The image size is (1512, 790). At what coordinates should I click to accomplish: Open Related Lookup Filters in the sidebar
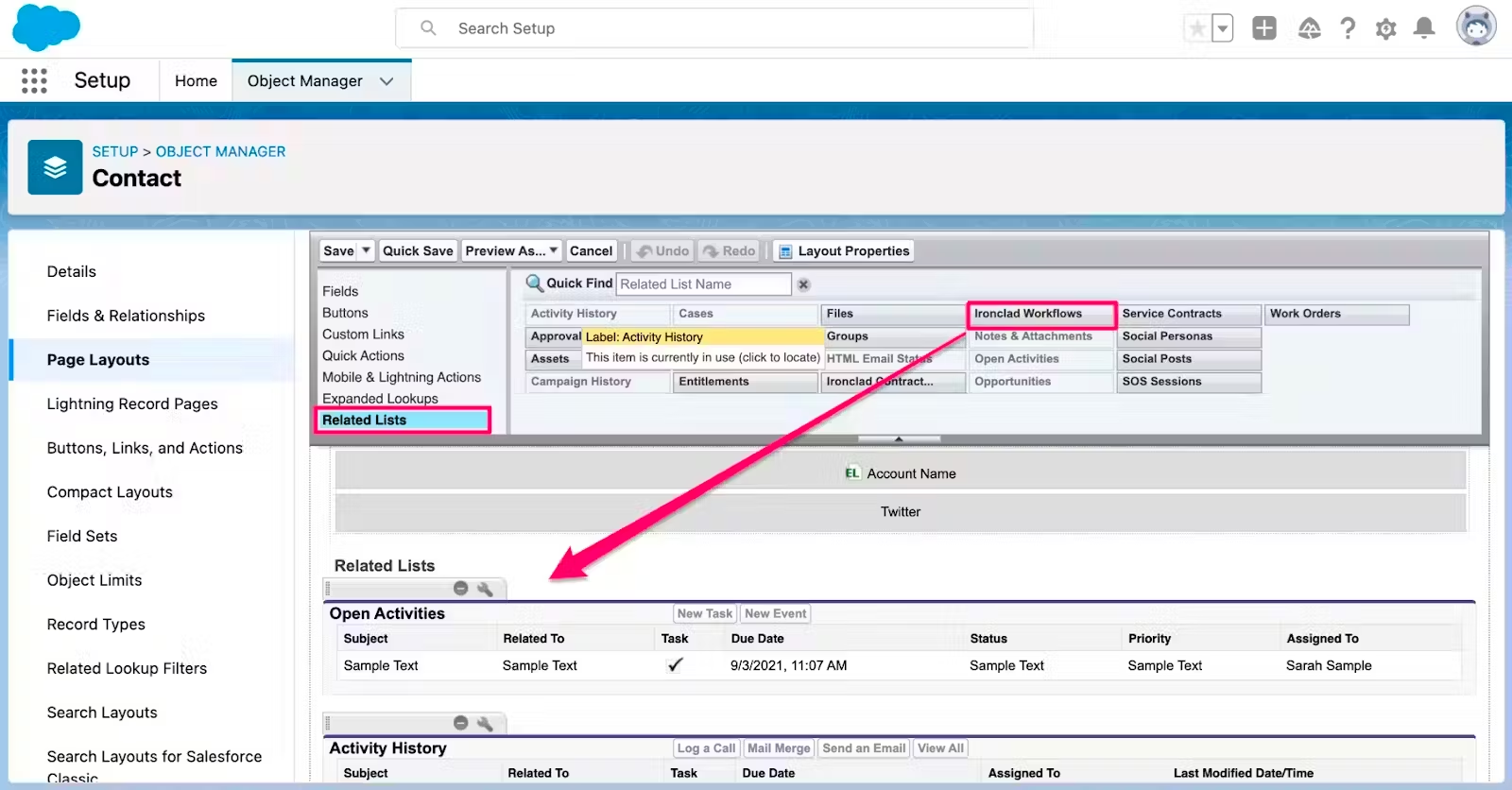click(127, 668)
